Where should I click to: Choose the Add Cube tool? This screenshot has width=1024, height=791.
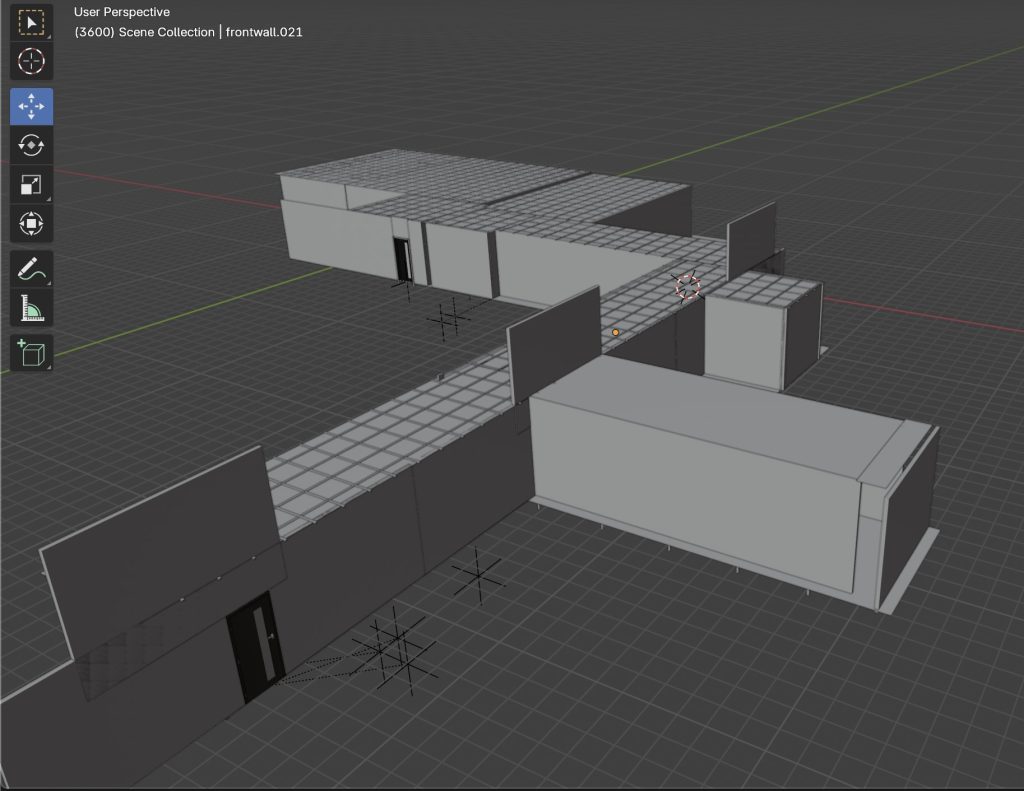click(x=31, y=353)
